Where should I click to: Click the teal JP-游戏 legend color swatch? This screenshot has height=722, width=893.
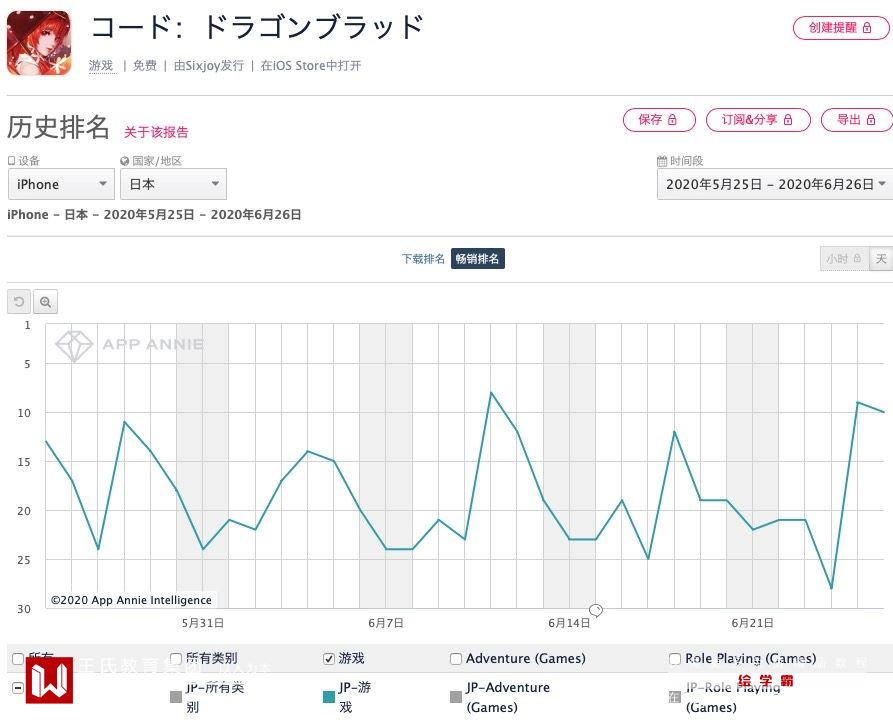329,696
